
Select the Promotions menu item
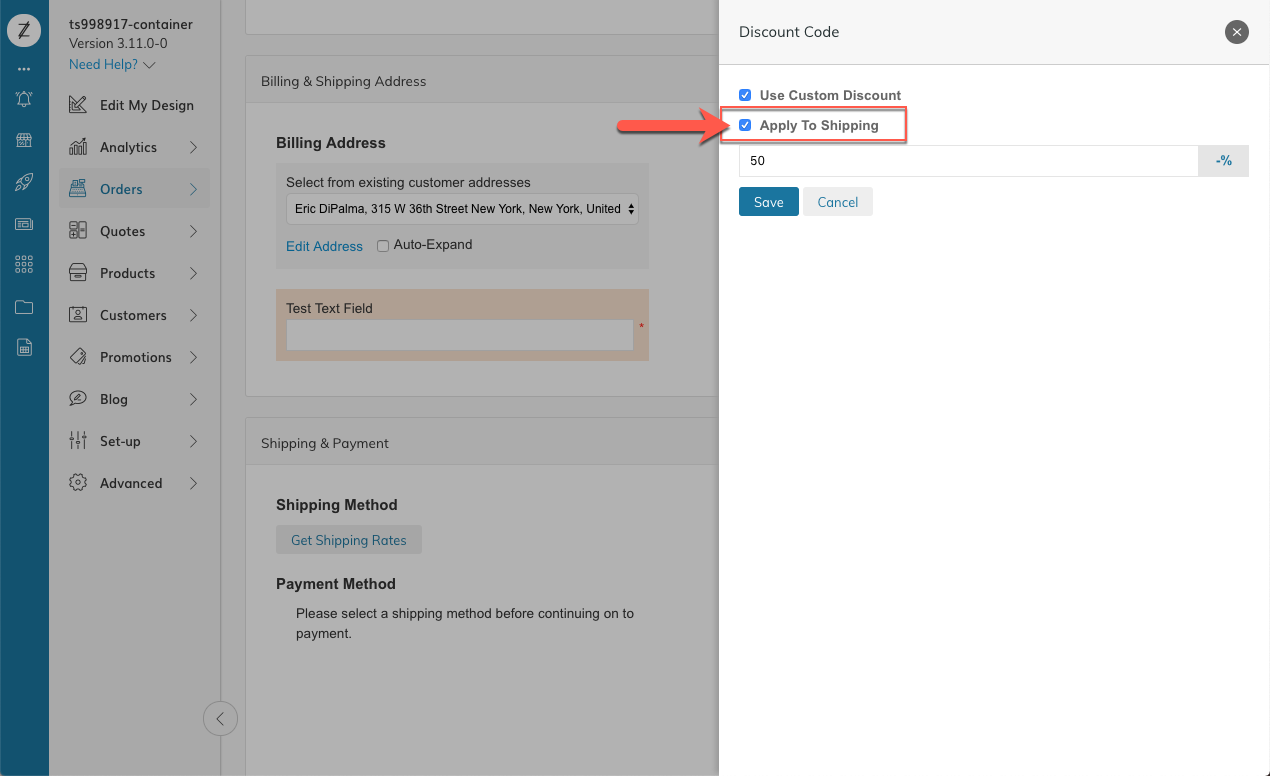135,357
